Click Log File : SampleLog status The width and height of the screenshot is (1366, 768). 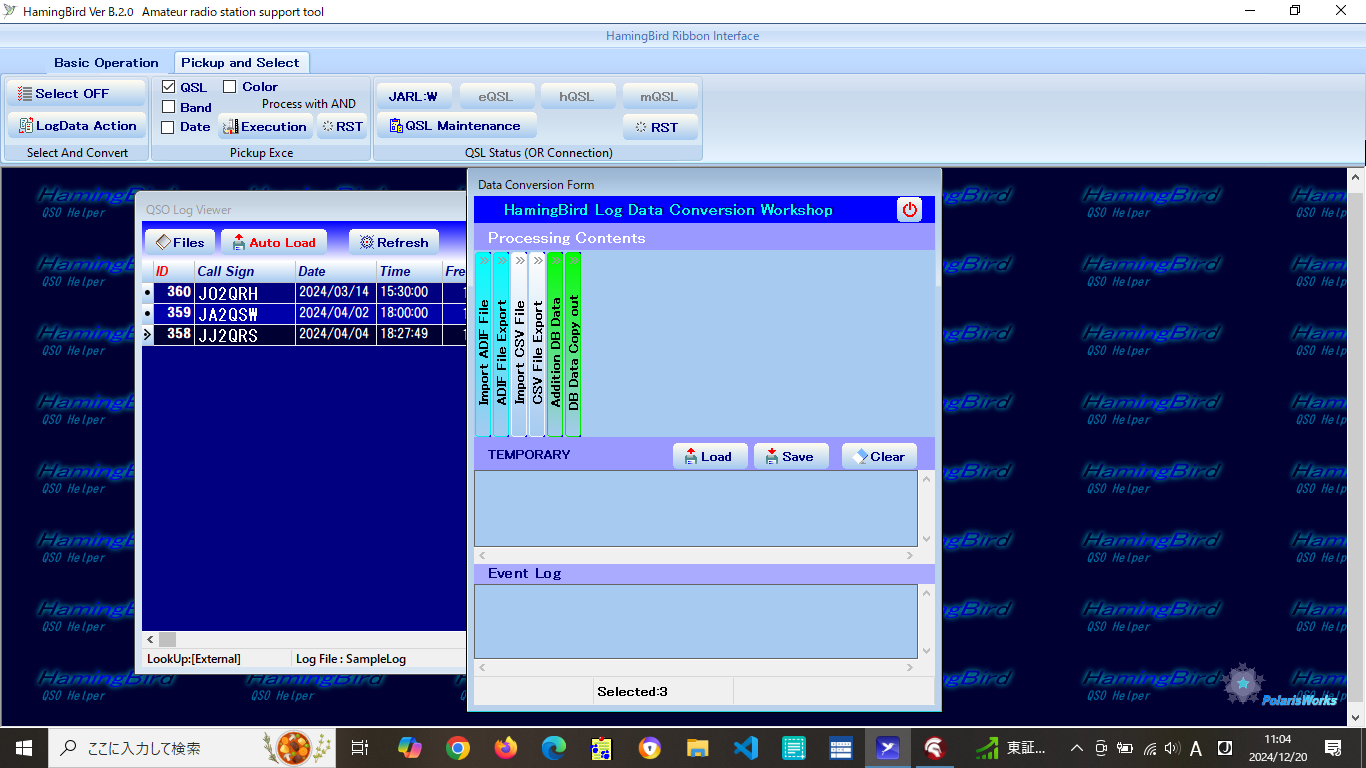click(x=351, y=659)
